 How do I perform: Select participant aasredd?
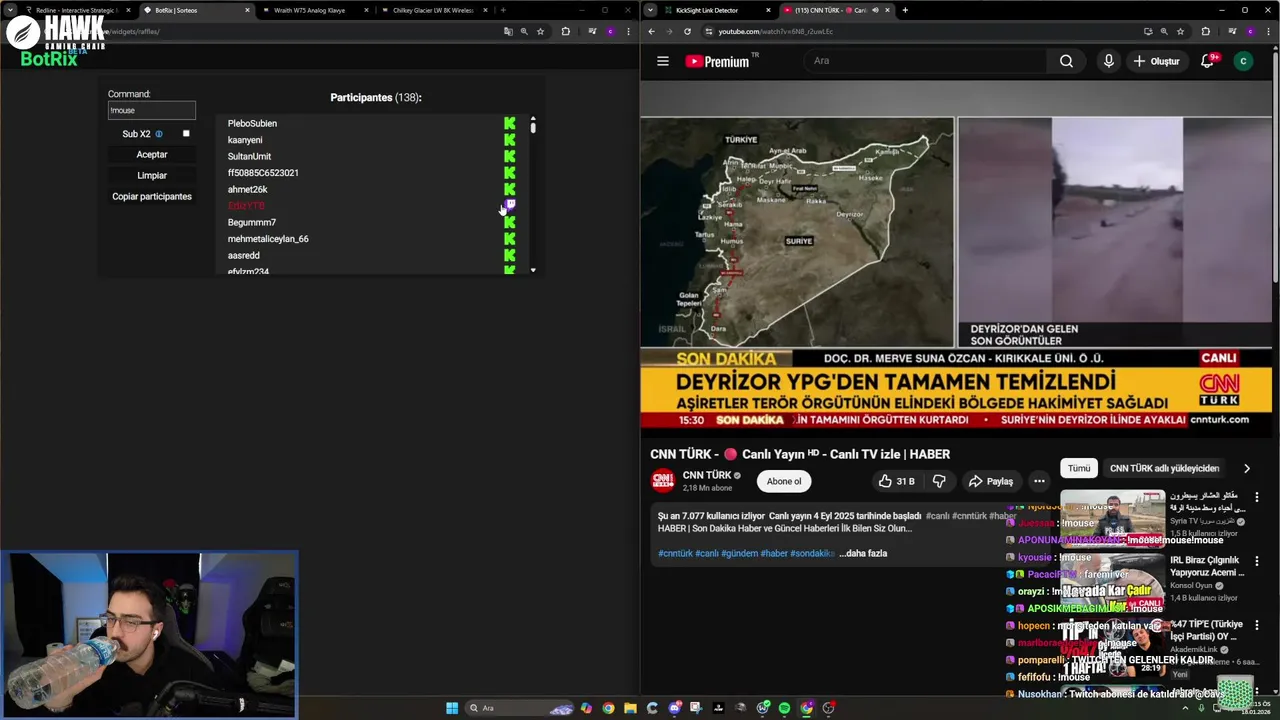(243, 255)
